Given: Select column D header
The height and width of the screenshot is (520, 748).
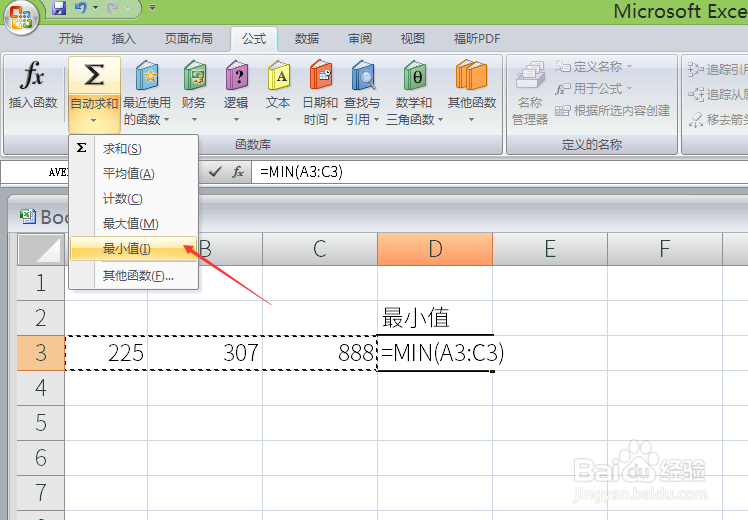Looking at the screenshot, I should click(435, 249).
